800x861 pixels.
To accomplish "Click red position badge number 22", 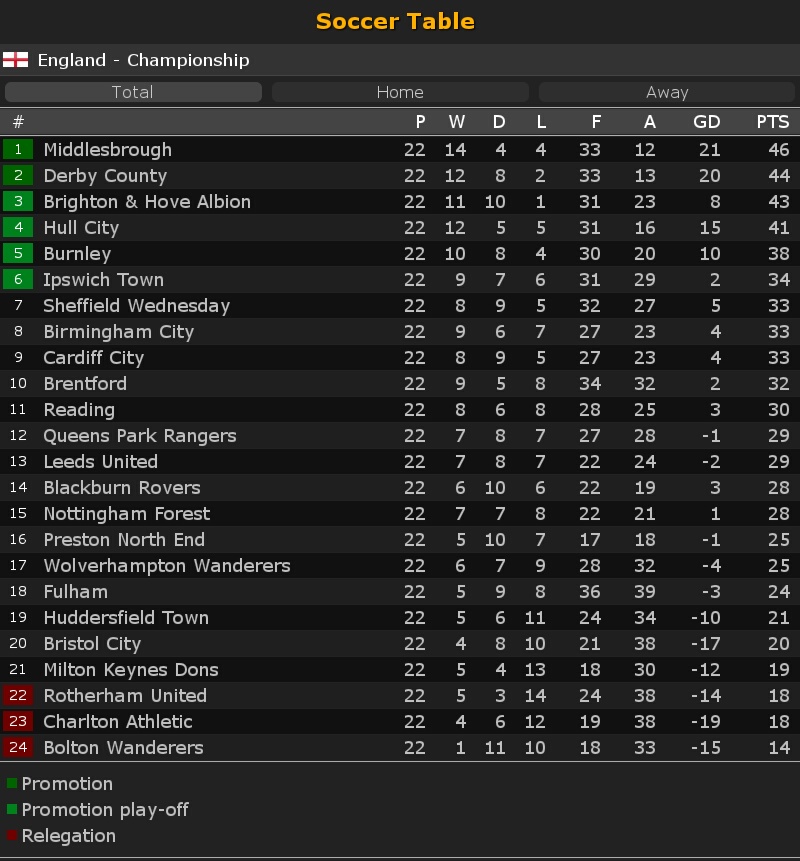I will (18, 695).
